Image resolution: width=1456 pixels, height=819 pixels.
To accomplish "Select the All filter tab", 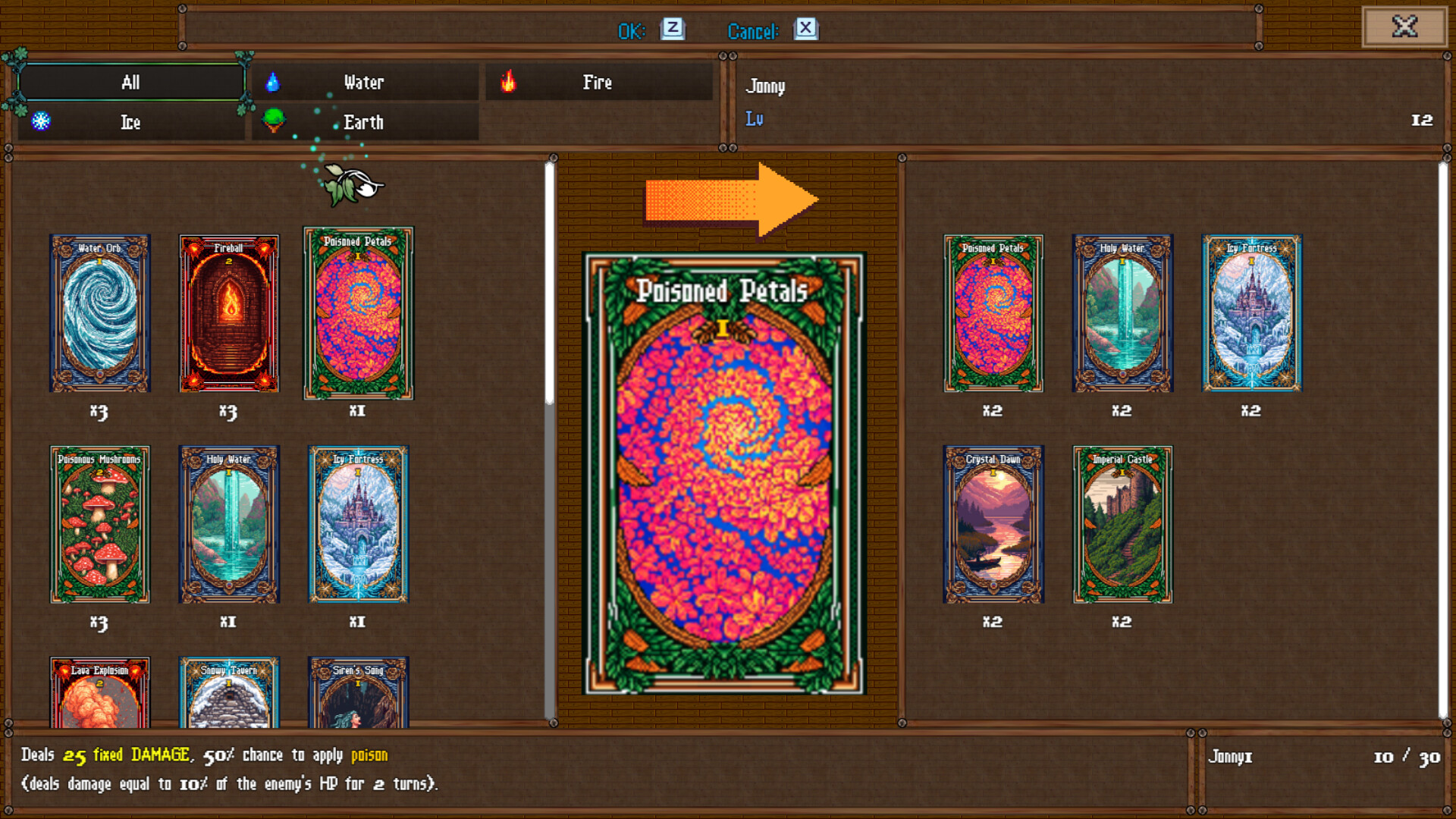I will tap(131, 82).
